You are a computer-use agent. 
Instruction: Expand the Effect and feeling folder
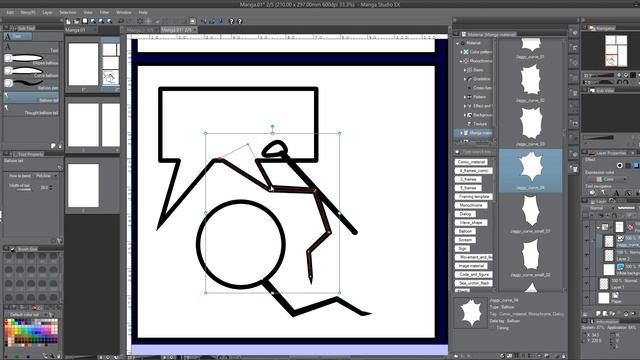point(465,106)
